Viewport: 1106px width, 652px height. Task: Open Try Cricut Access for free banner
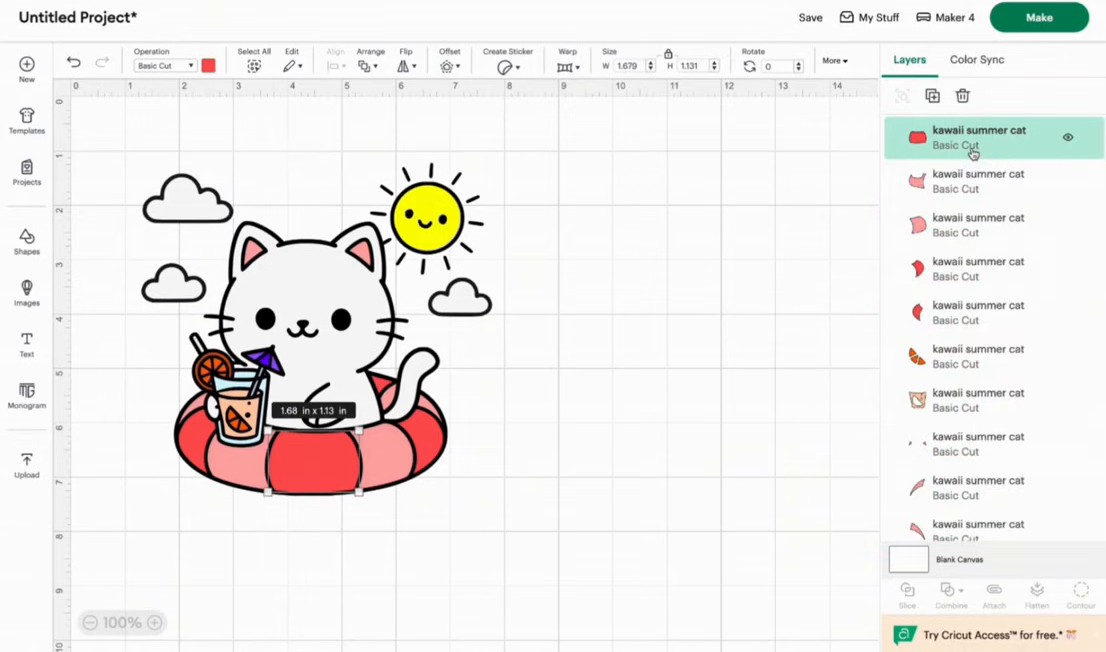tap(993, 634)
